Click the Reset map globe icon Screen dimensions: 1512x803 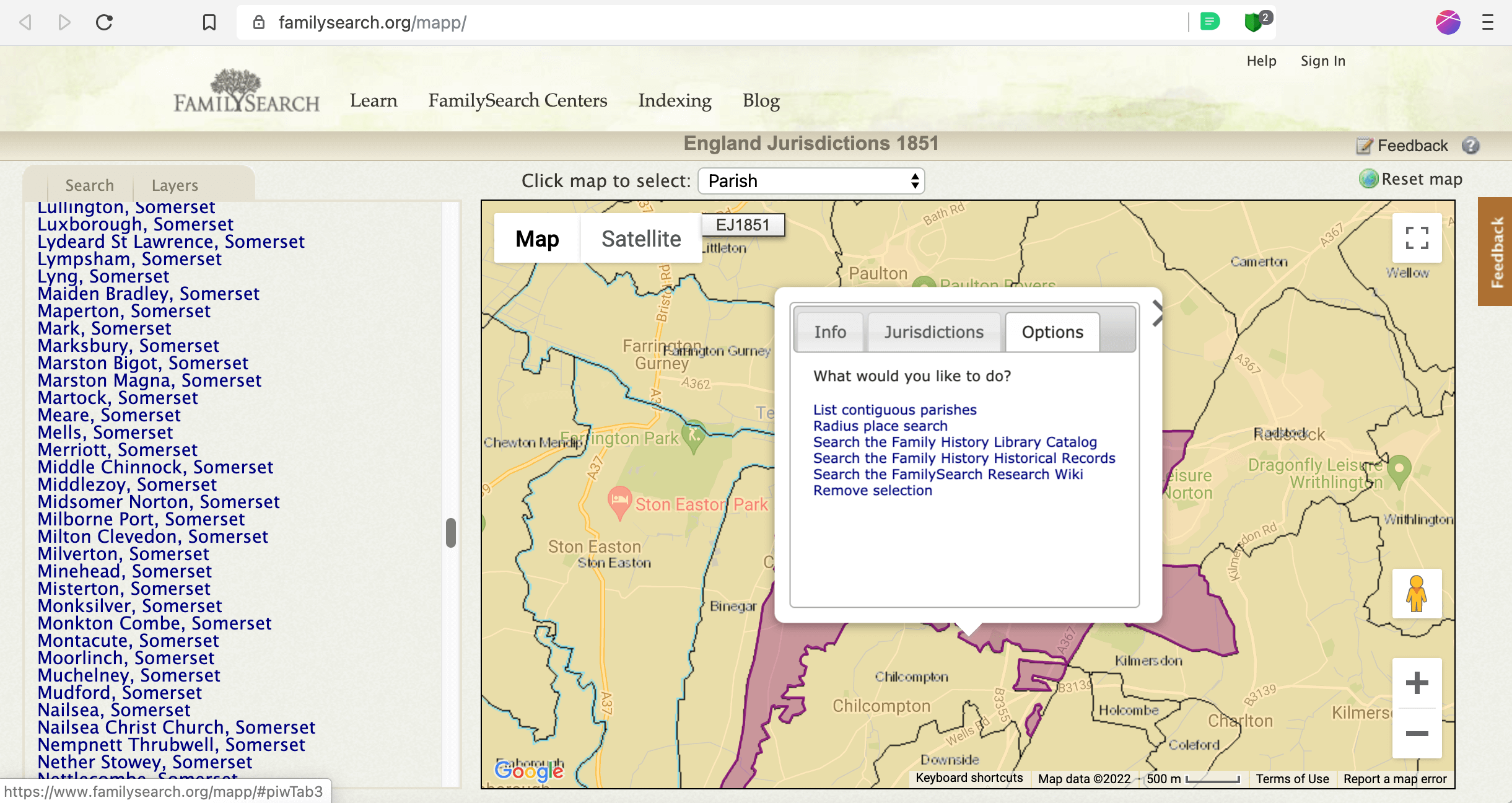point(1368,179)
